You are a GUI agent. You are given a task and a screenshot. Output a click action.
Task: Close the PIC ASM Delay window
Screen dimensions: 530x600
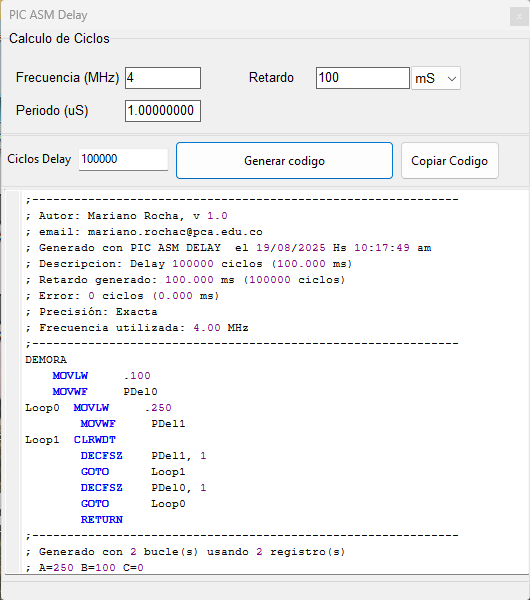pos(519,16)
